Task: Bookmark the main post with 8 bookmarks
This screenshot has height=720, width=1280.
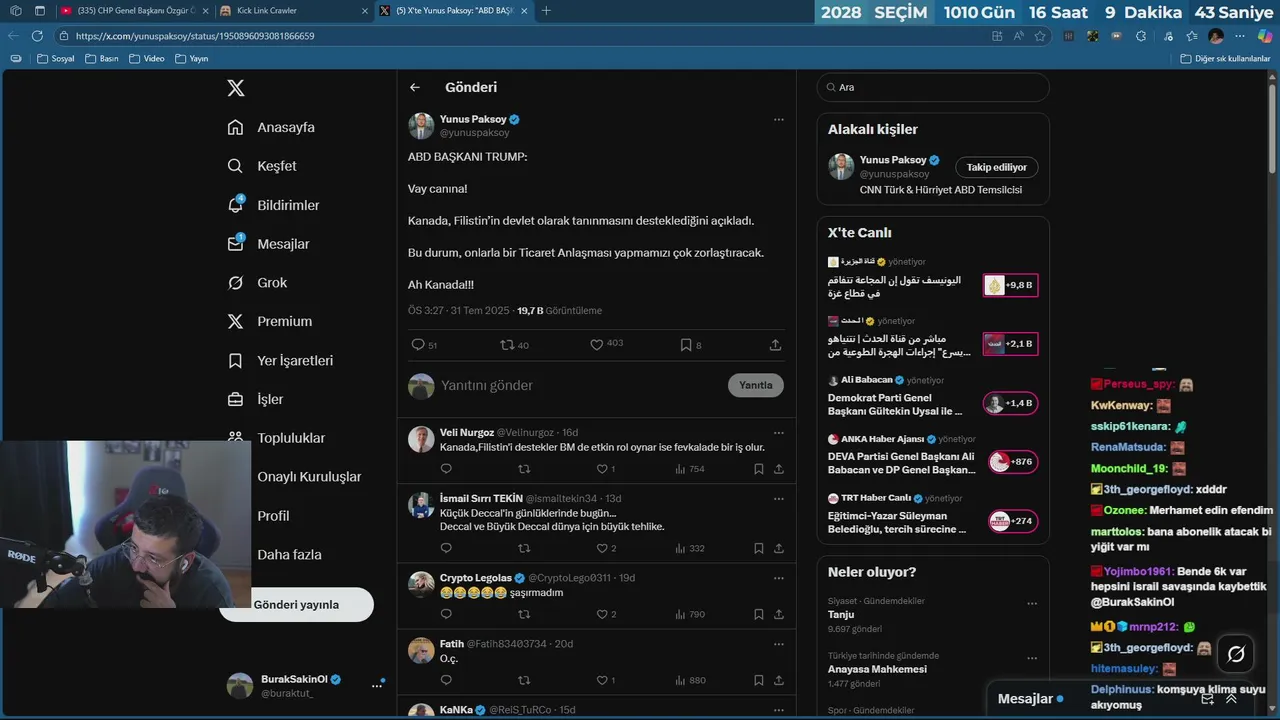Action: (x=686, y=345)
